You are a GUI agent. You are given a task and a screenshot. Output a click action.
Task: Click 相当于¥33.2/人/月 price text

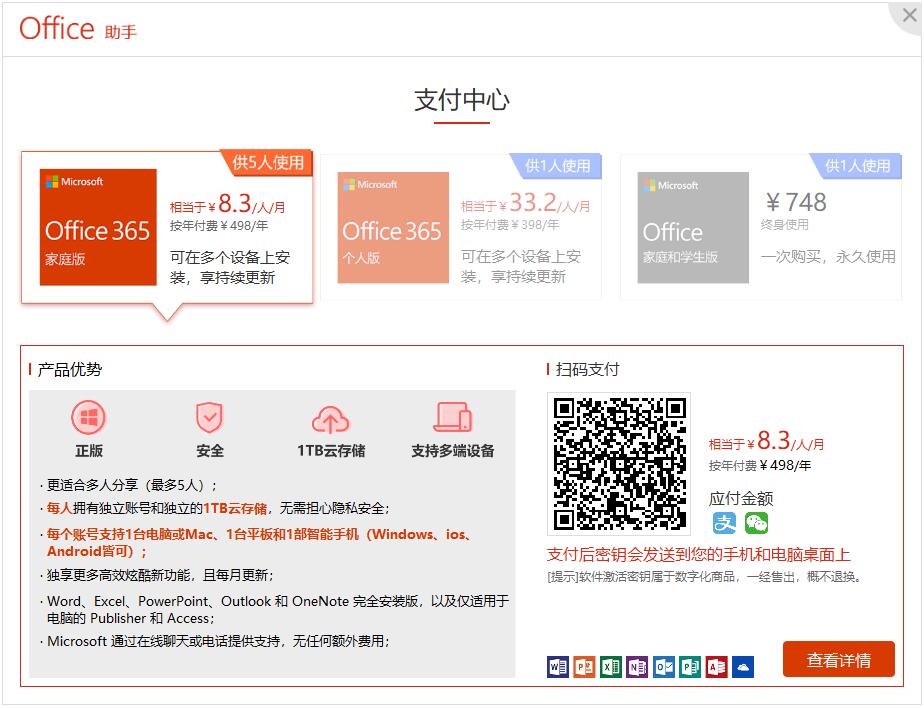525,203
